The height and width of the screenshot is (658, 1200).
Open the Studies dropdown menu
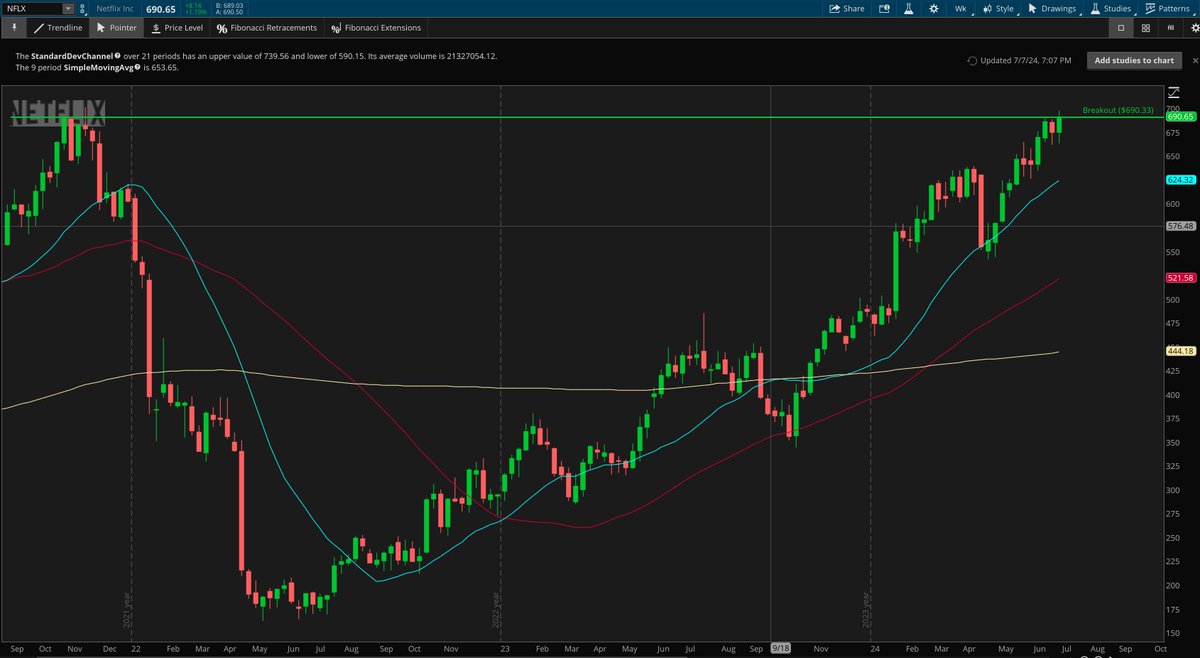coord(1113,8)
